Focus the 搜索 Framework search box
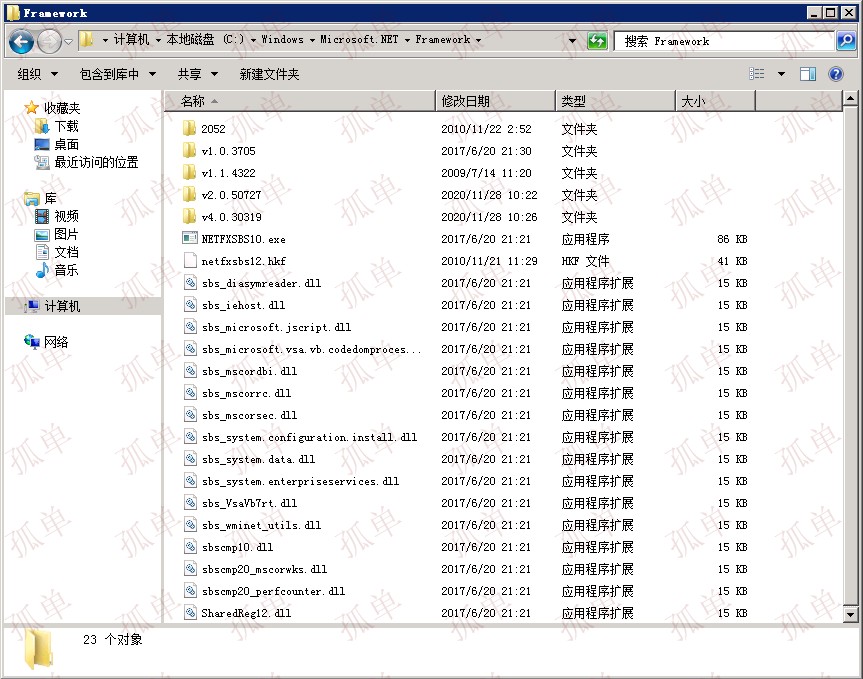863x679 pixels. click(x=725, y=41)
